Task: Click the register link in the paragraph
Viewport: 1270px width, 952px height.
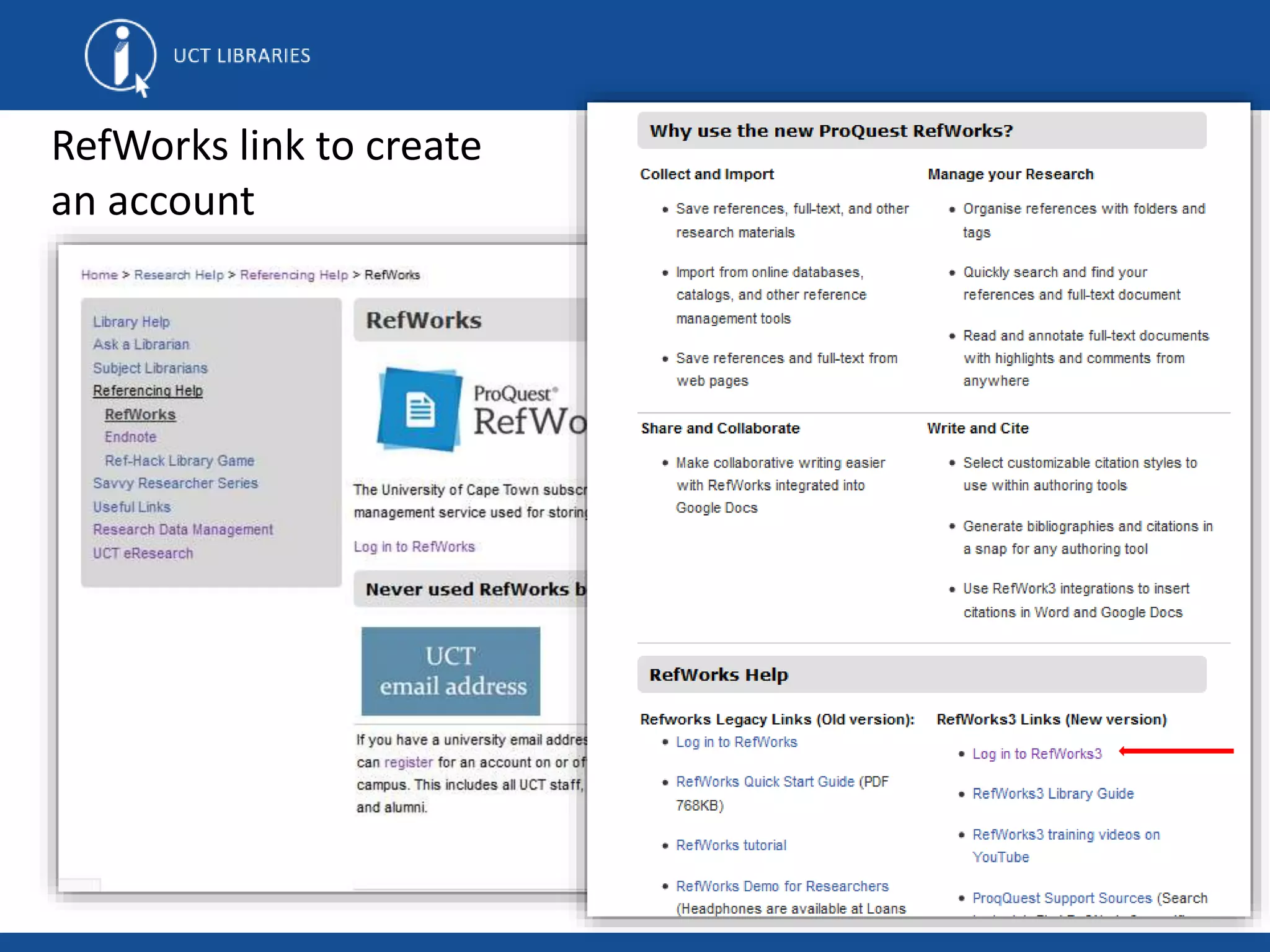Action: [408, 762]
